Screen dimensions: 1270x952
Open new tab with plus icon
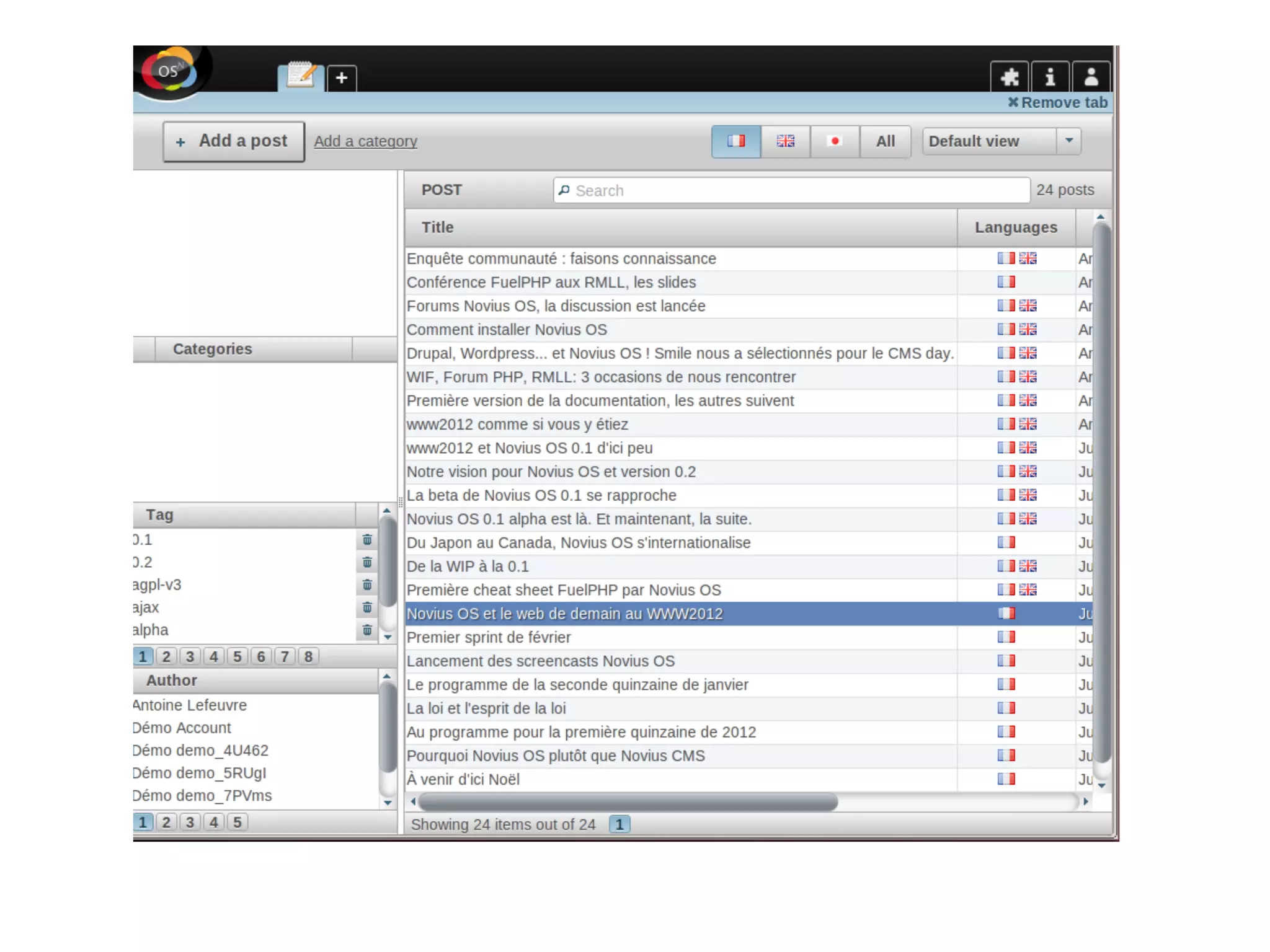tap(342, 78)
